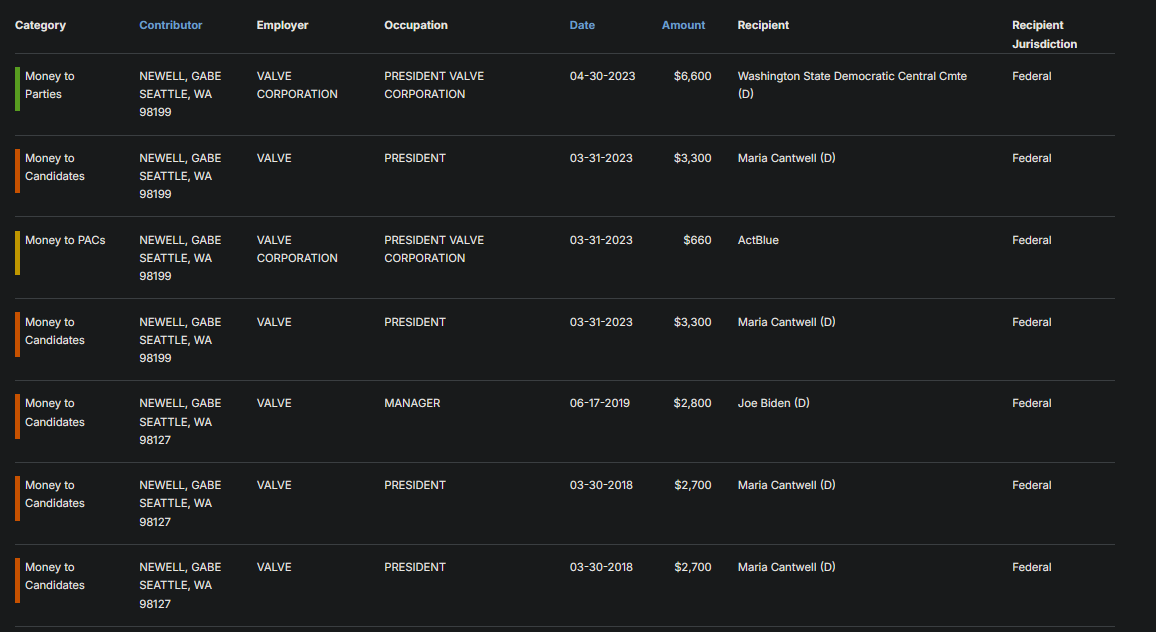Screen dimensions: 1156x632
Task: Click the Employer column header
Action: point(282,25)
